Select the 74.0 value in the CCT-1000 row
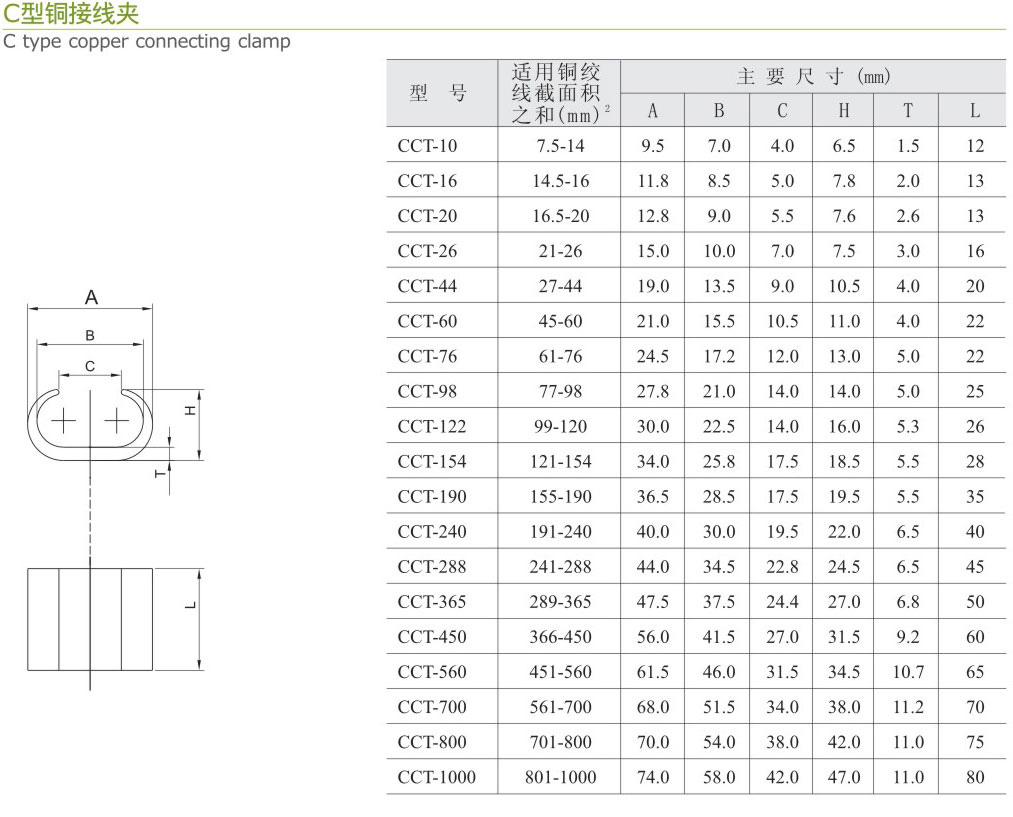This screenshot has width=1013, height=817. [x=652, y=777]
